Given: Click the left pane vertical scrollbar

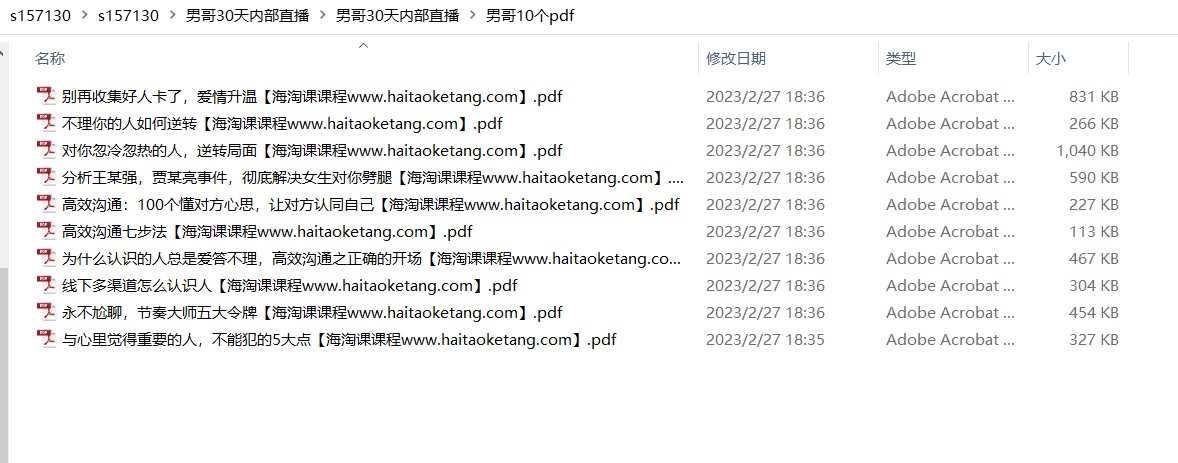Looking at the screenshot, I should [4, 252].
